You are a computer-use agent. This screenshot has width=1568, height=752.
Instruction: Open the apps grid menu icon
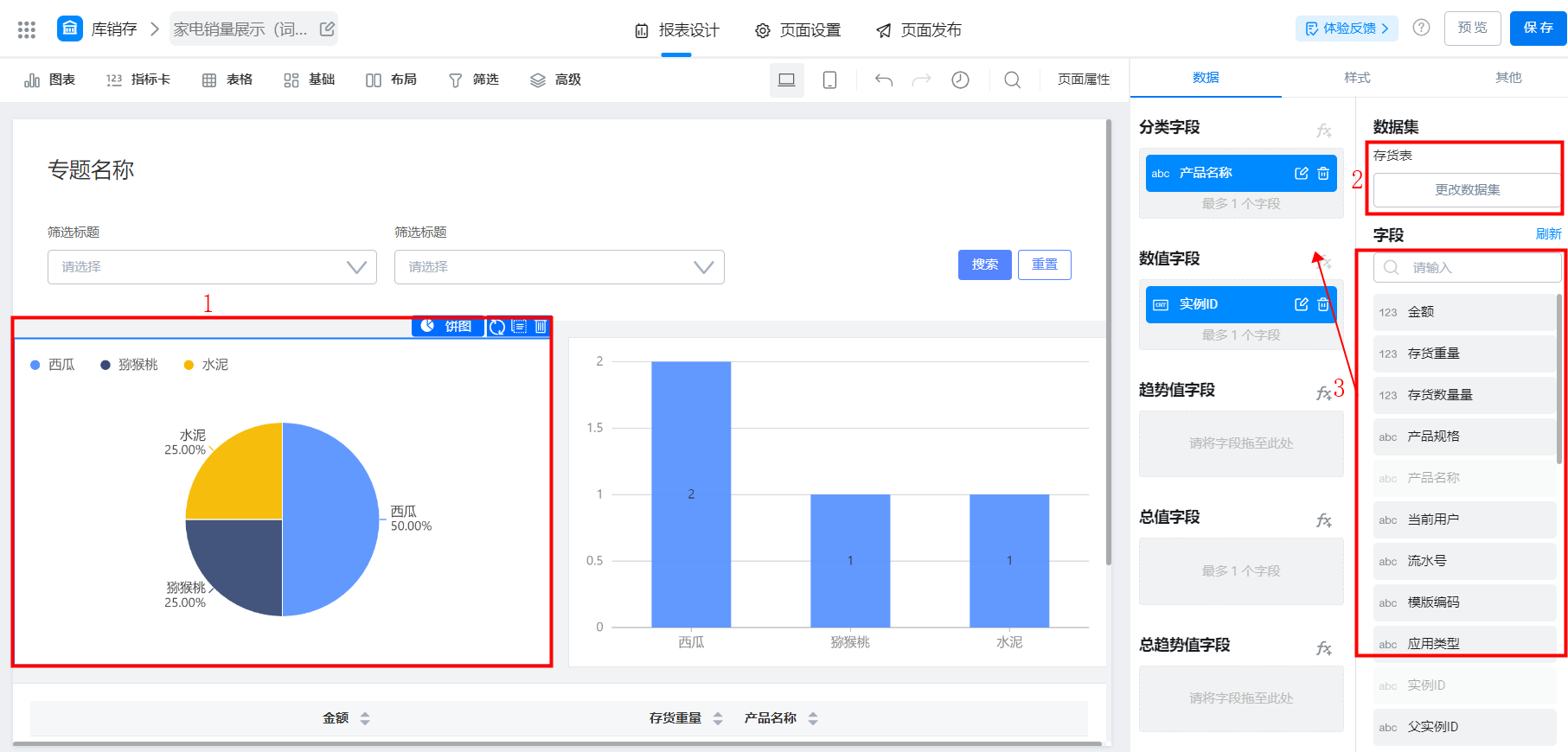pyautogui.click(x=27, y=29)
